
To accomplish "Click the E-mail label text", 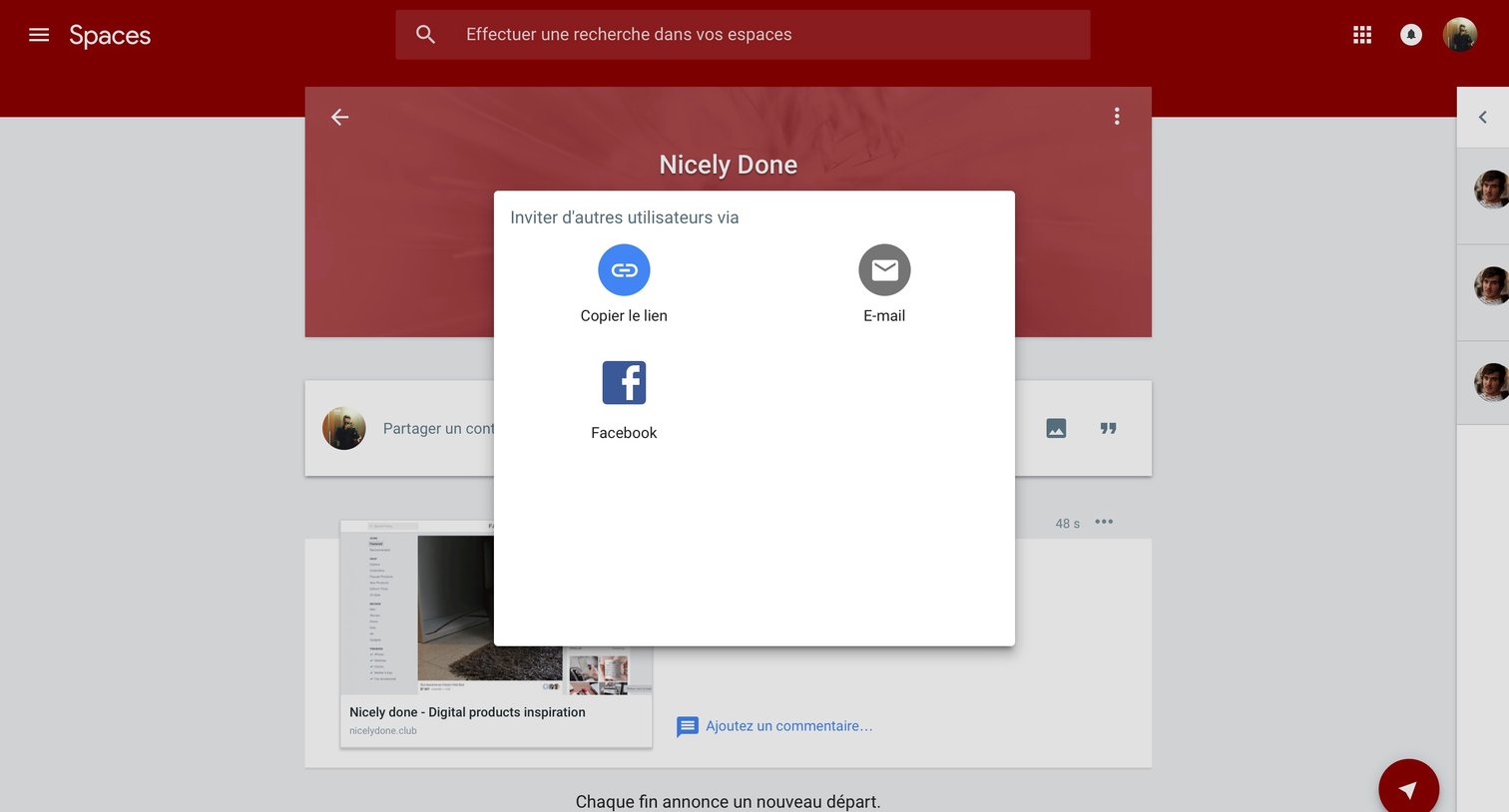I will click(884, 315).
